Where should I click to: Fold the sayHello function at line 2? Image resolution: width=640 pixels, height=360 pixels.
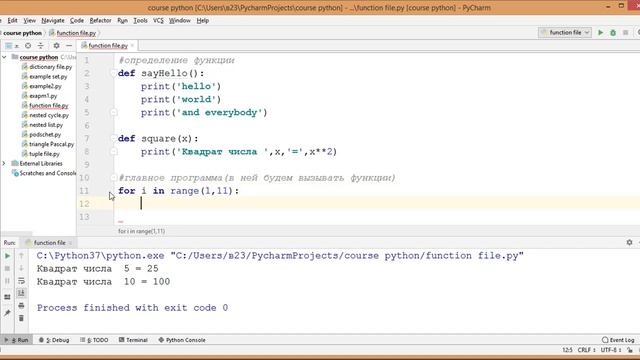tap(113, 73)
